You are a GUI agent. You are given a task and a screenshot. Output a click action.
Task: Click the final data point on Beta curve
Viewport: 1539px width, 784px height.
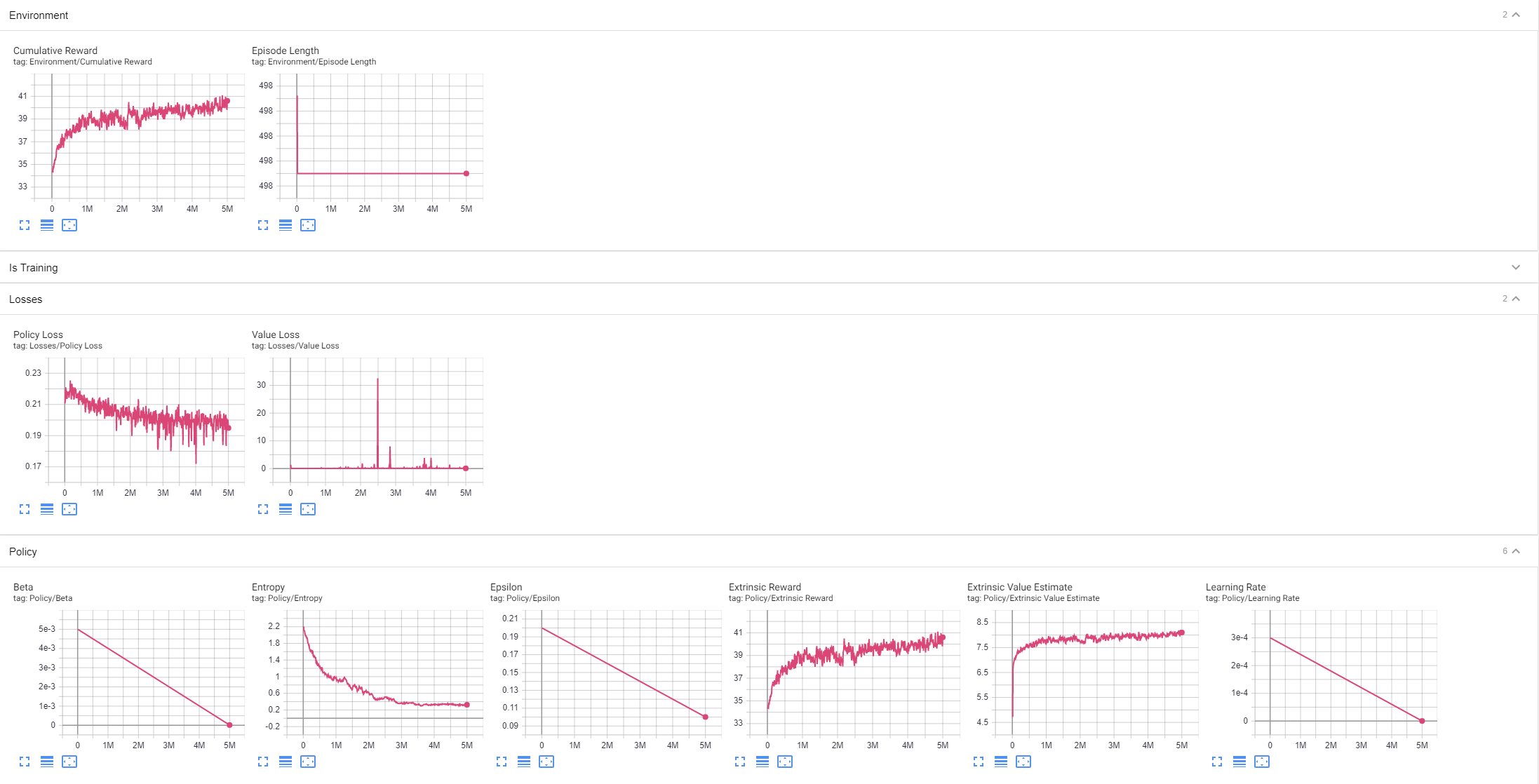click(229, 725)
